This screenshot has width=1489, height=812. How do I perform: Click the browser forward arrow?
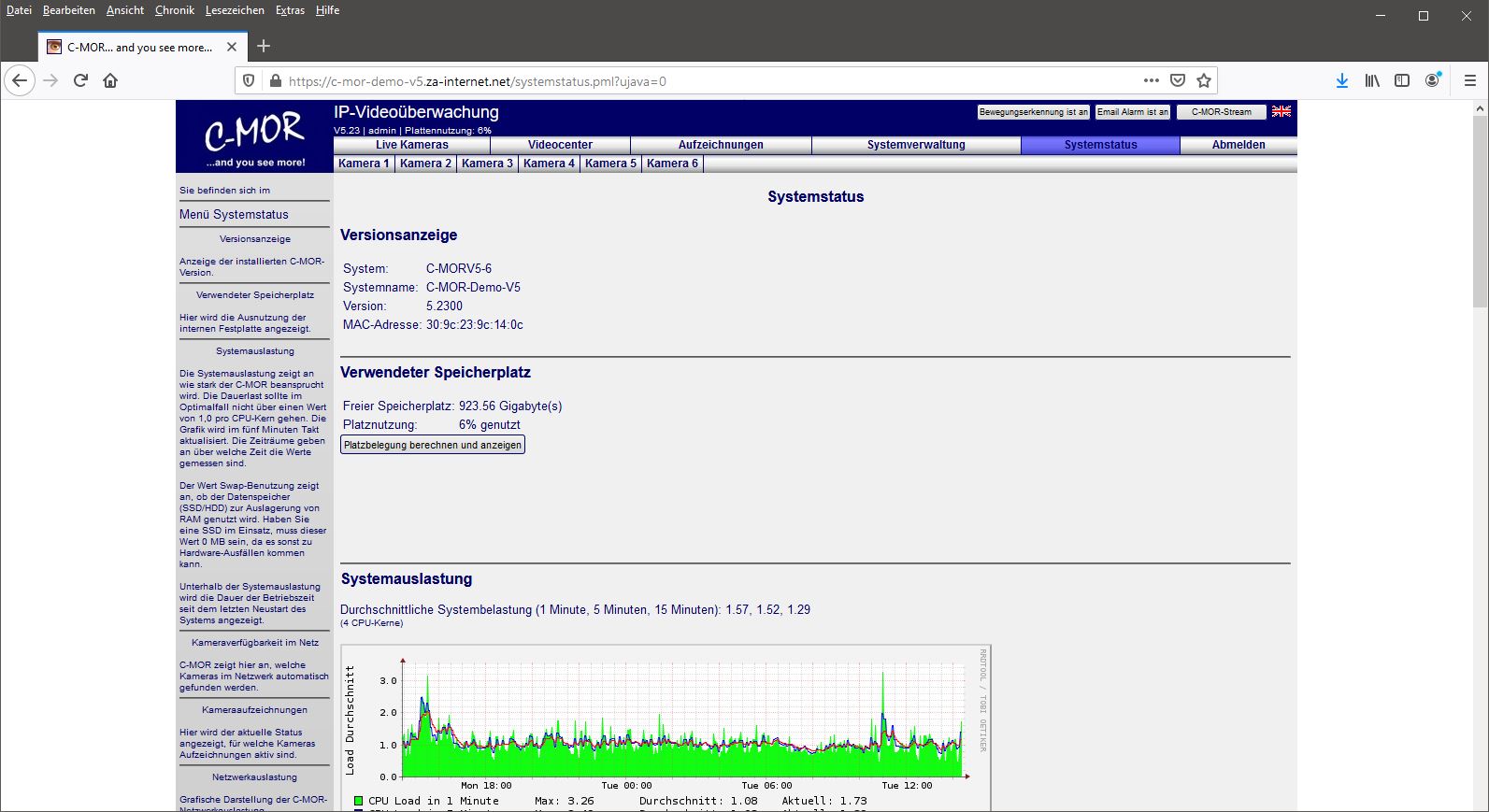pyautogui.click(x=50, y=81)
